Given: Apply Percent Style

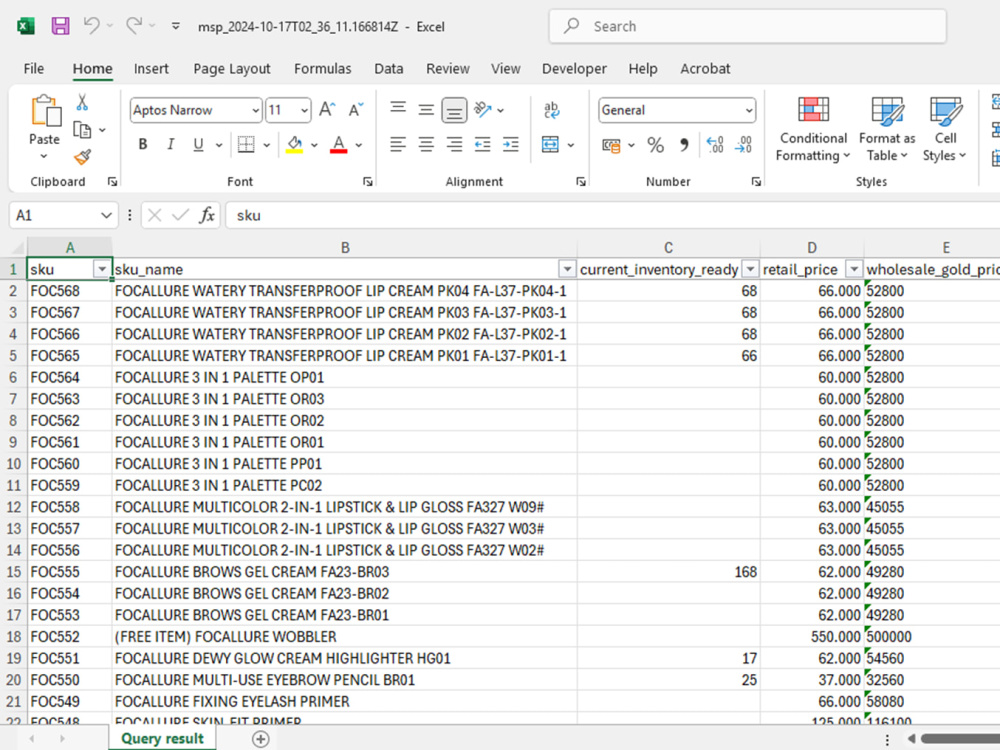Looking at the screenshot, I should pos(656,145).
